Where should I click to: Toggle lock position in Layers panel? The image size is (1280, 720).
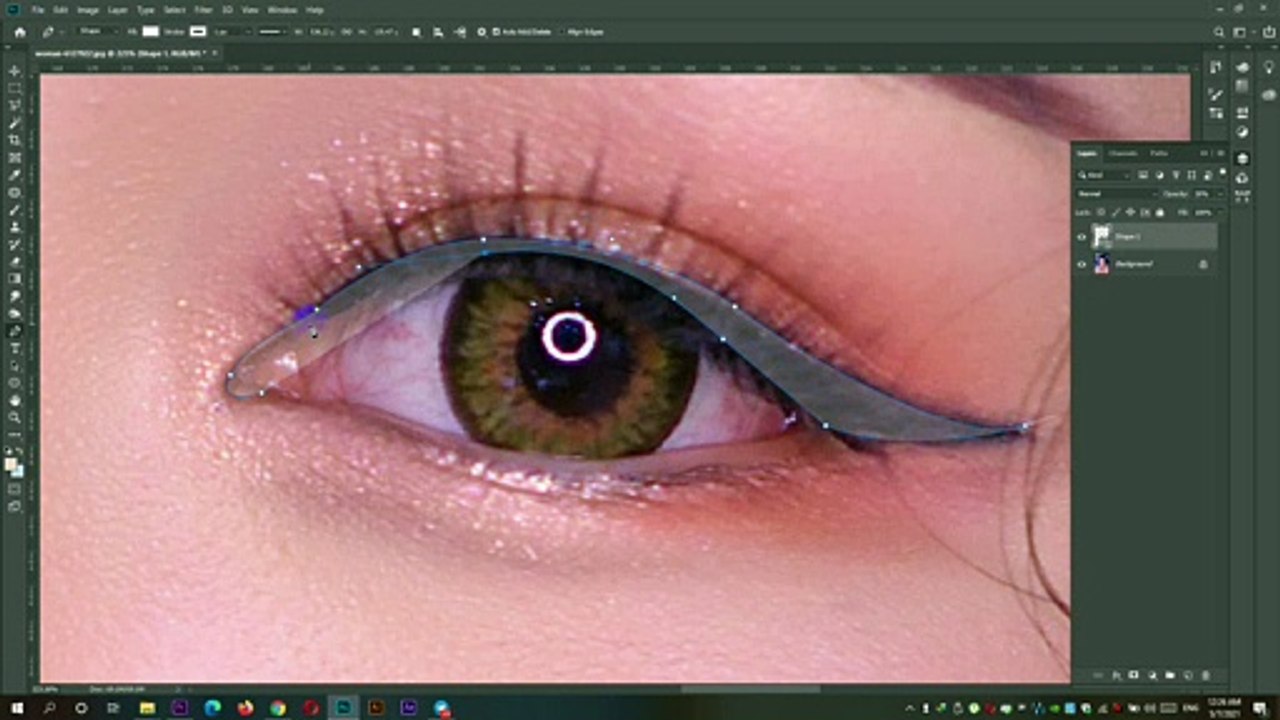click(1130, 212)
